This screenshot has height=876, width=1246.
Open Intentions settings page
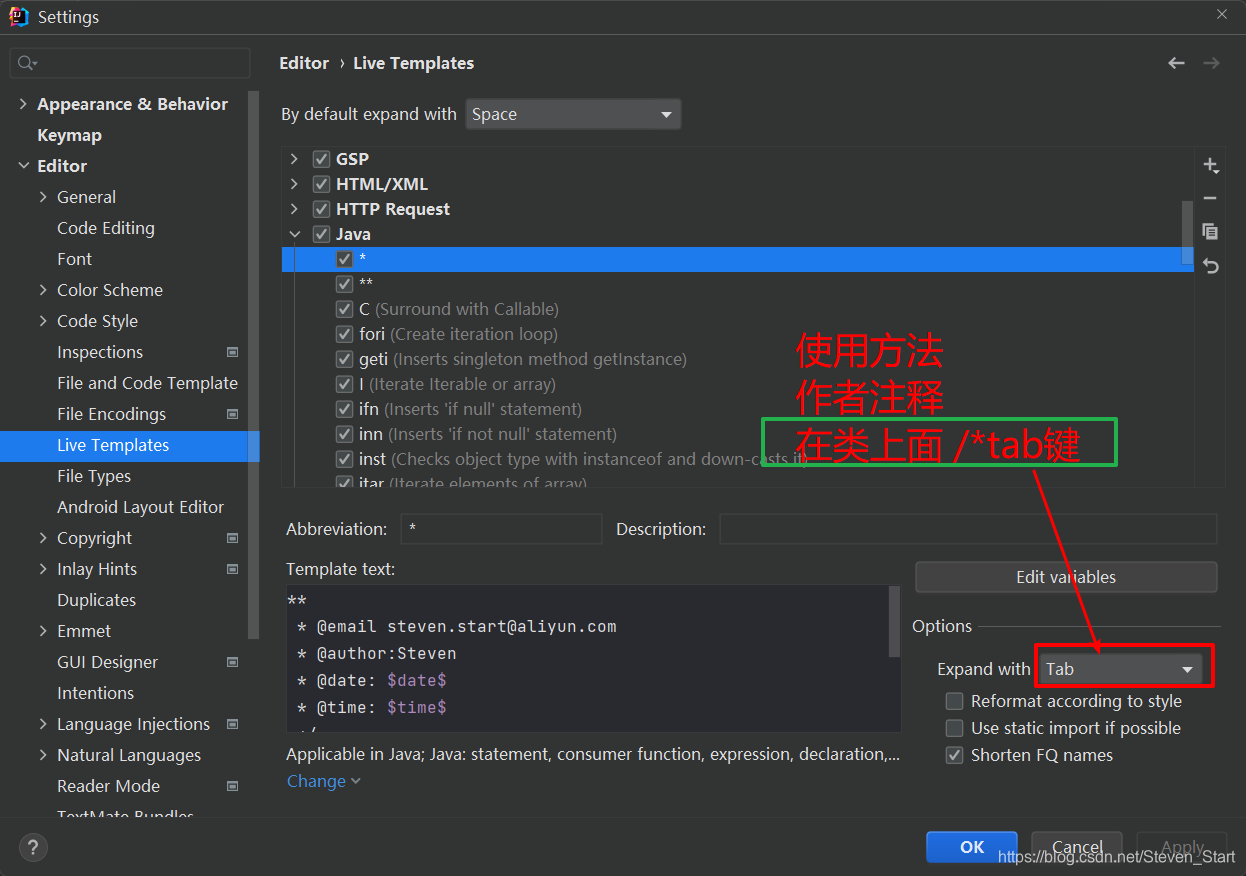[95, 693]
